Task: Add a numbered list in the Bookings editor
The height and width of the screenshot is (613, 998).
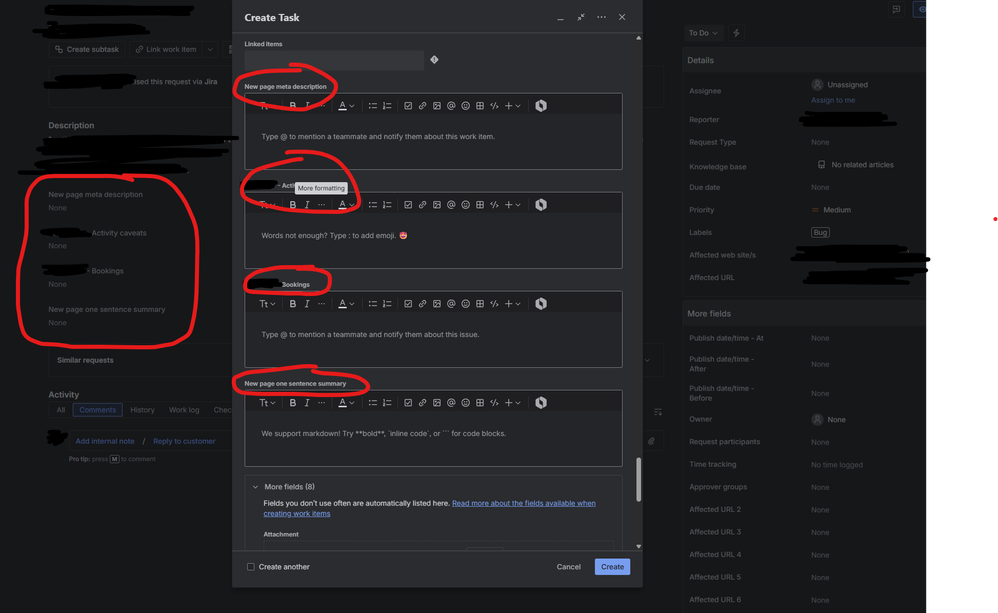Action: tap(387, 303)
